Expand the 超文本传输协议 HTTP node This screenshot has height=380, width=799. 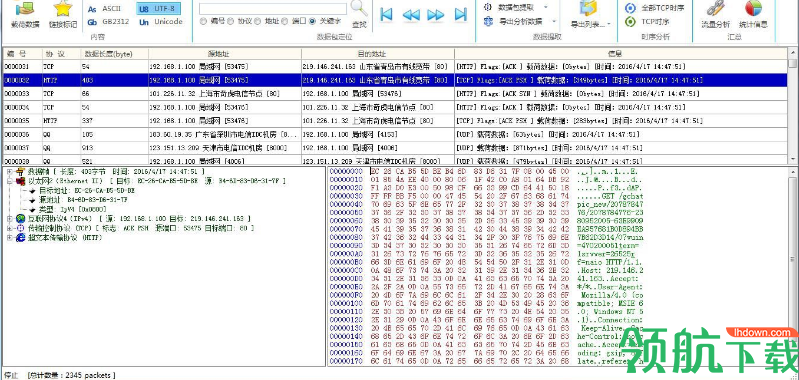(9, 238)
